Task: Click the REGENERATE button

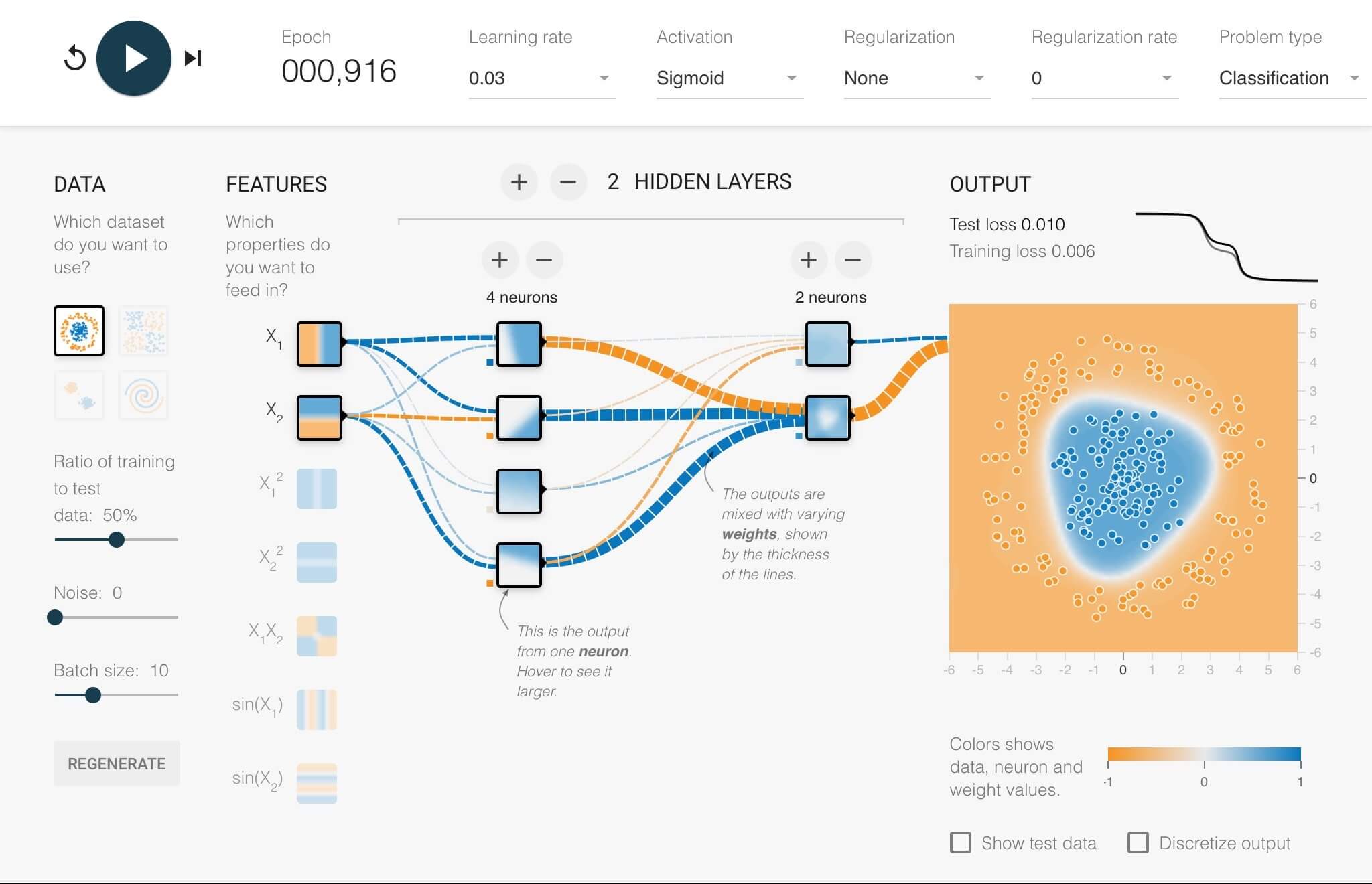Action: pyautogui.click(x=117, y=763)
